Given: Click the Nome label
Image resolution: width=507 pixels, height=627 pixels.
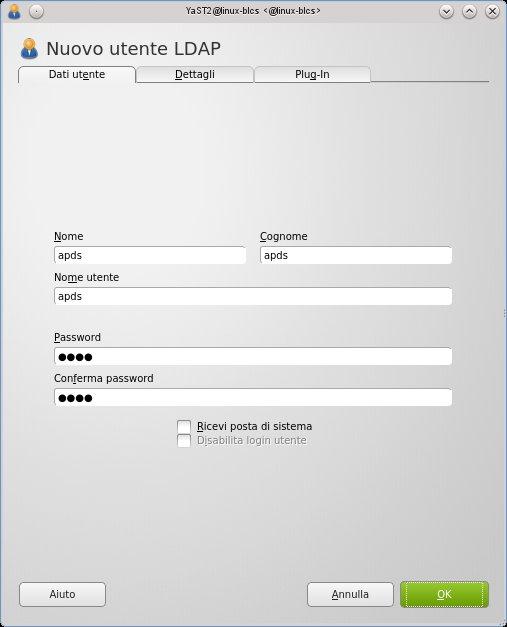Looking at the screenshot, I should coord(68,236).
